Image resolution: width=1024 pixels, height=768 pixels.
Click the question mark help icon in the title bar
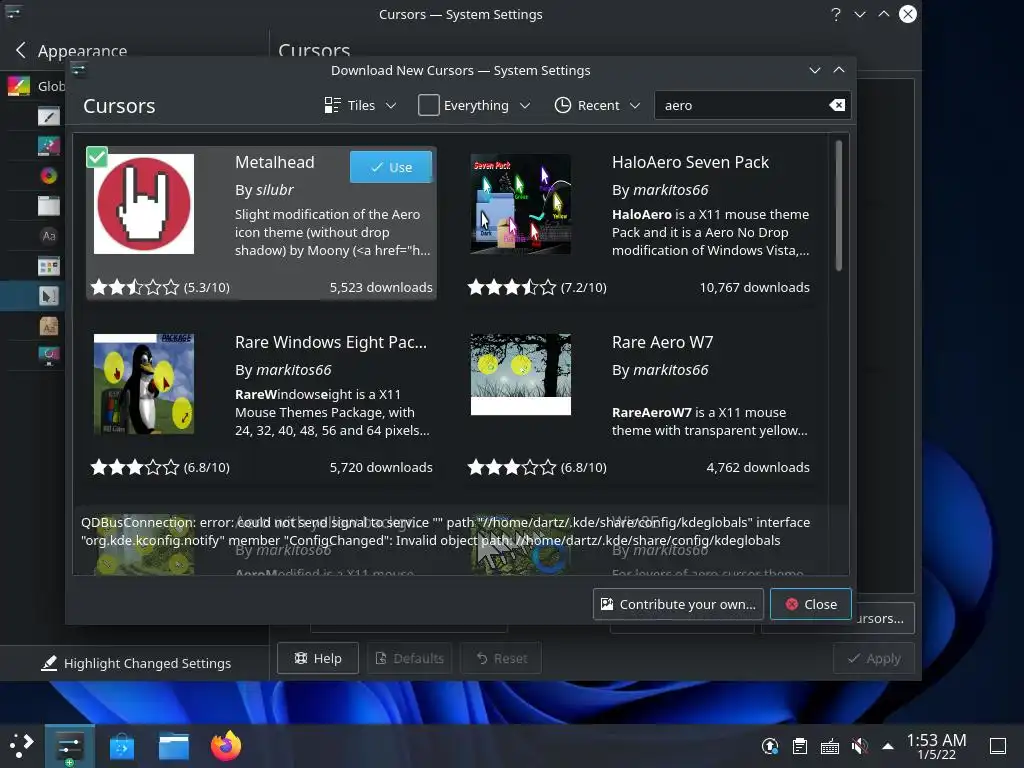click(x=836, y=14)
